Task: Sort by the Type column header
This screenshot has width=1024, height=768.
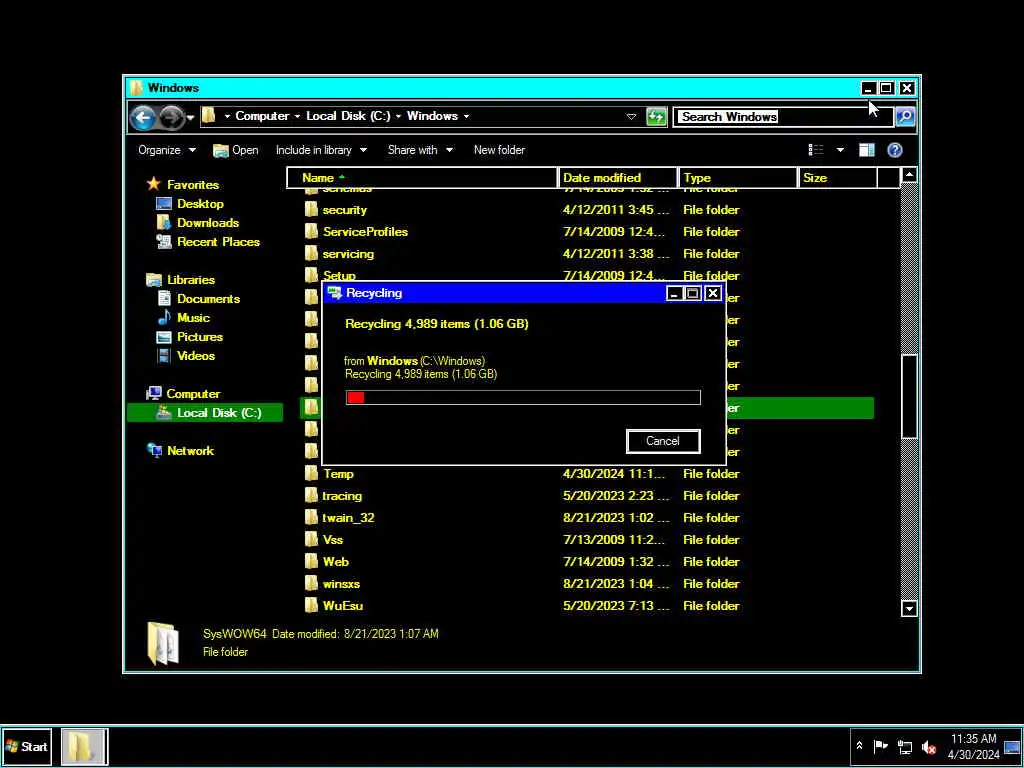Action: coord(738,178)
